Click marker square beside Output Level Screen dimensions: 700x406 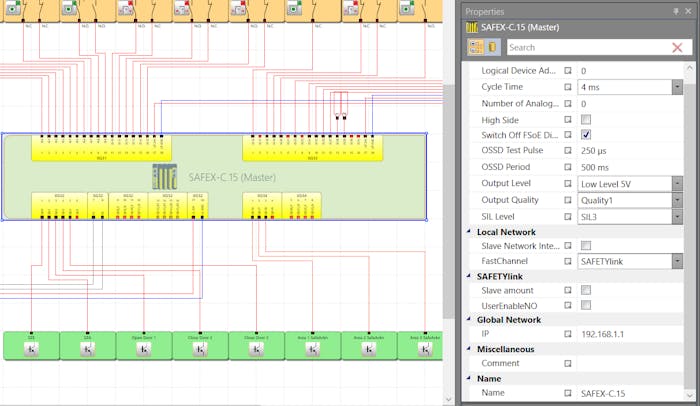(x=567, y=184)
